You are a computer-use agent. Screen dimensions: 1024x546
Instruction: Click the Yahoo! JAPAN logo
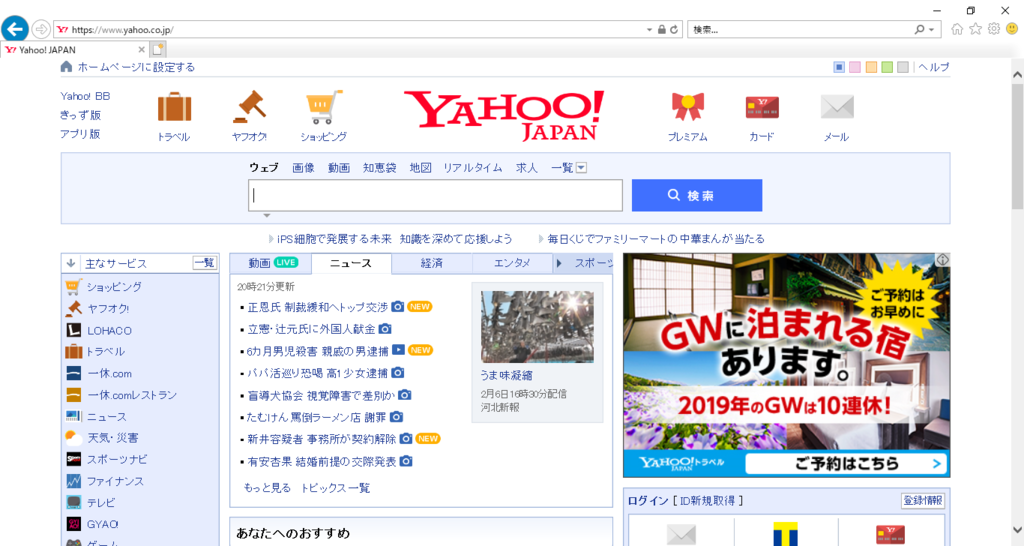504,116
